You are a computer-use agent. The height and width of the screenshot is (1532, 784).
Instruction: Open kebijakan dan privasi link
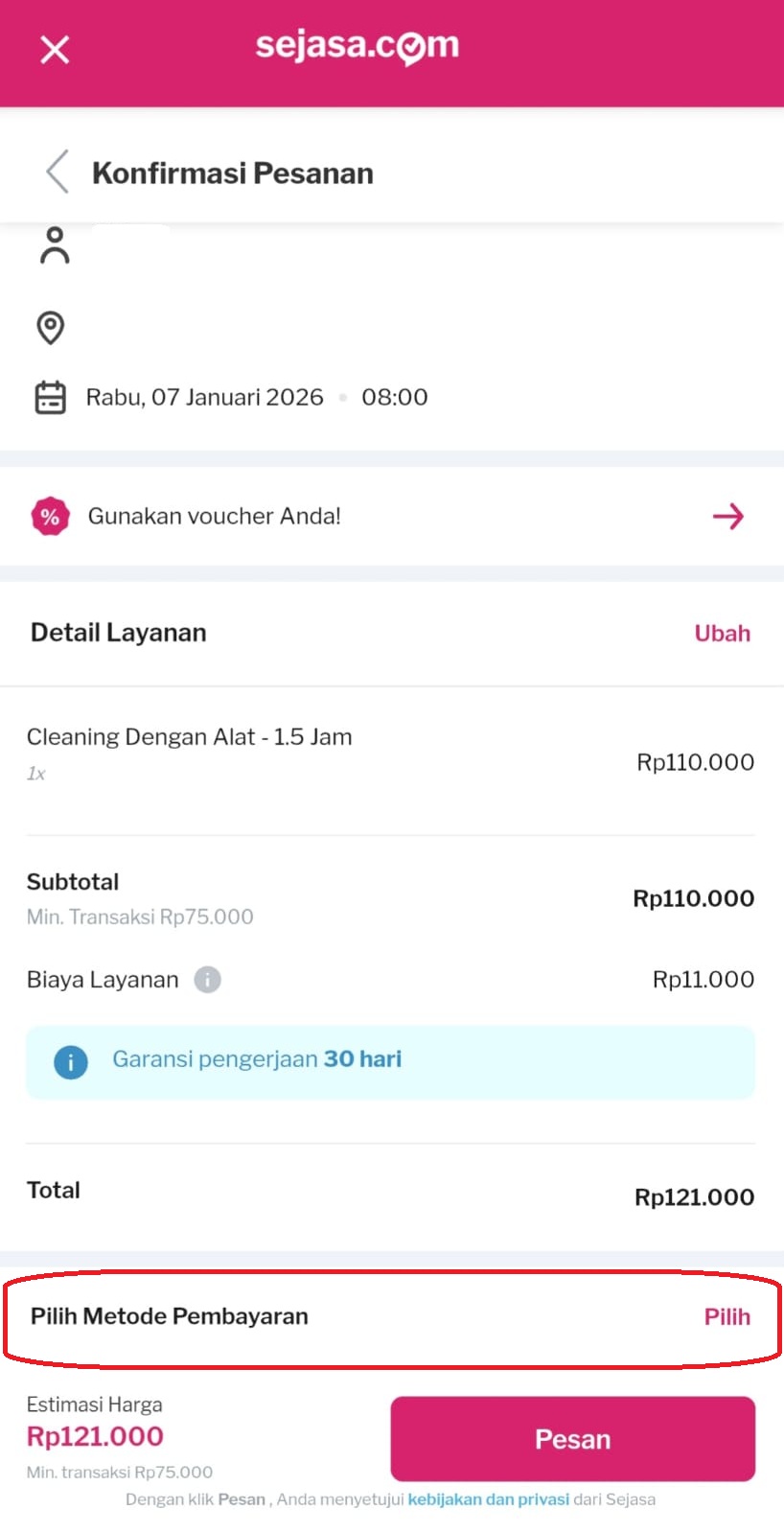(488, 1499)
